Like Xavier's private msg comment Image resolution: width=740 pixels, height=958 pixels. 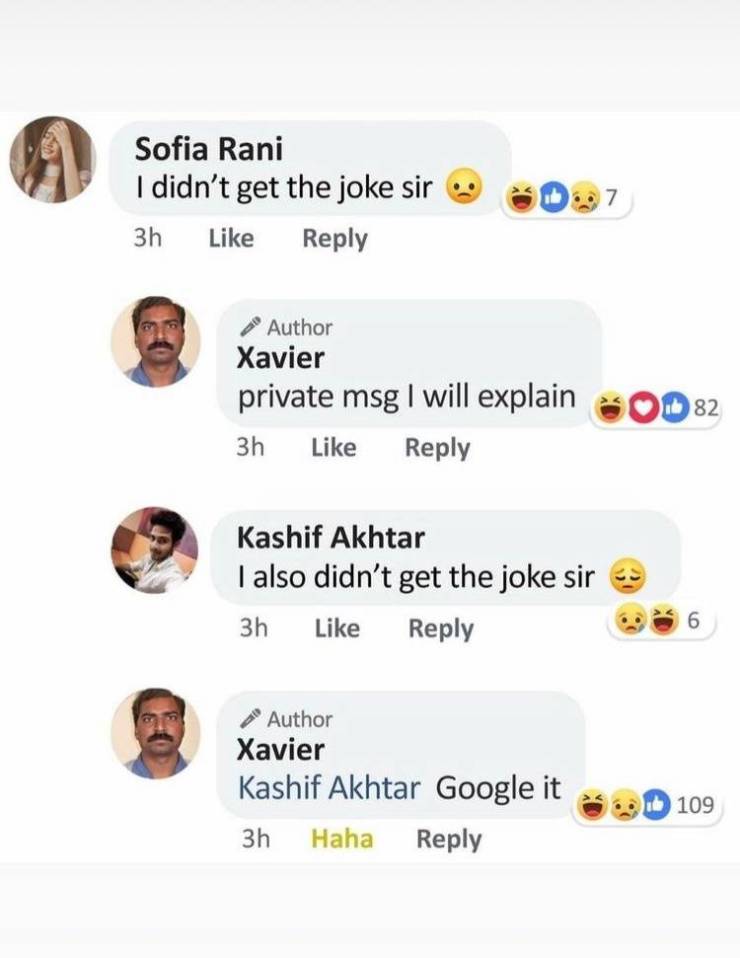[334, 448]
